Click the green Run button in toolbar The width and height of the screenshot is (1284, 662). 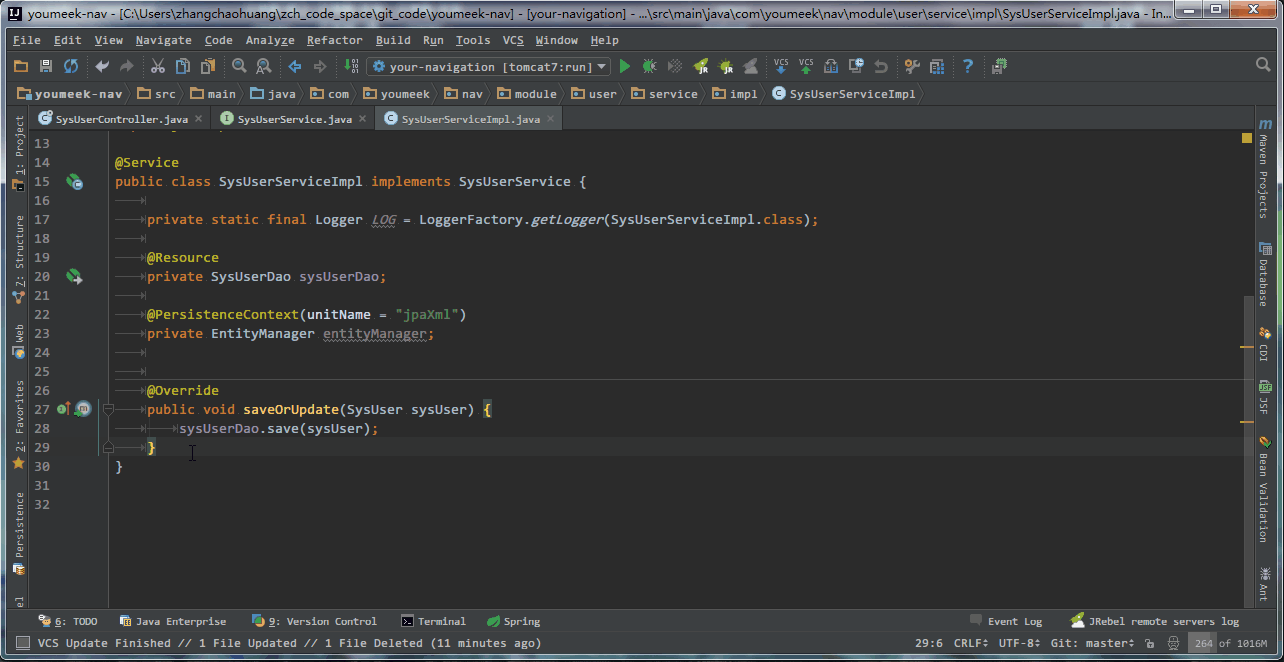(x=625, y=66)
